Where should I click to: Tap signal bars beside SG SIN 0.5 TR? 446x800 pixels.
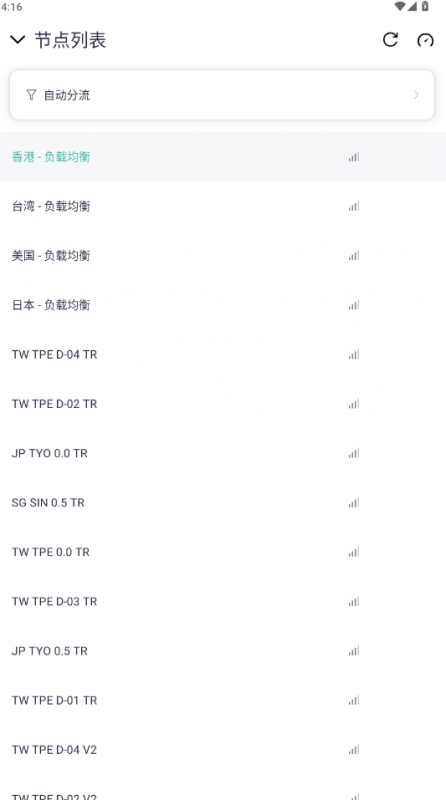[x=354, y=503]
